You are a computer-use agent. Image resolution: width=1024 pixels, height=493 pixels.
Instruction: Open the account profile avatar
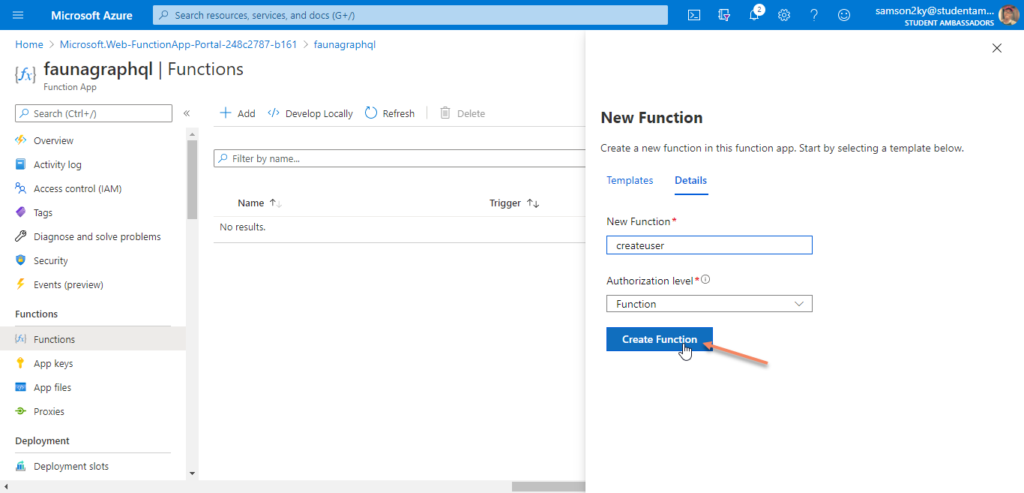(x=1008, y=15)
